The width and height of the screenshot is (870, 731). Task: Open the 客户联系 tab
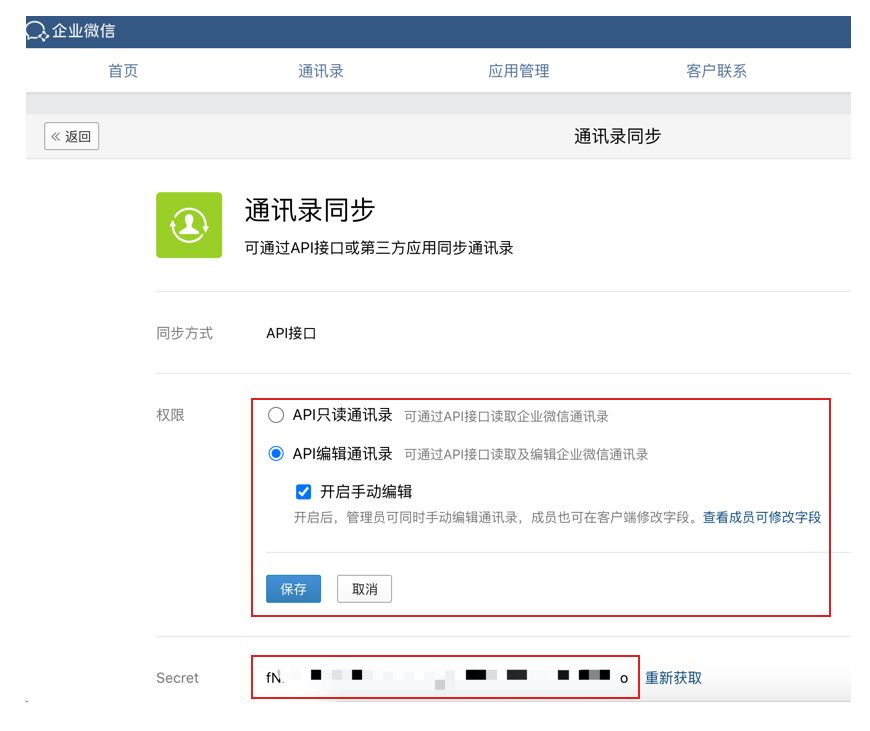coord(716,71)
